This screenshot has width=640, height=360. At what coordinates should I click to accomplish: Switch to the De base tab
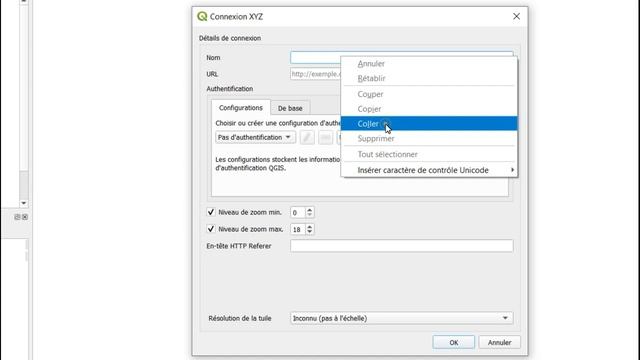click(x=290, y=108)
